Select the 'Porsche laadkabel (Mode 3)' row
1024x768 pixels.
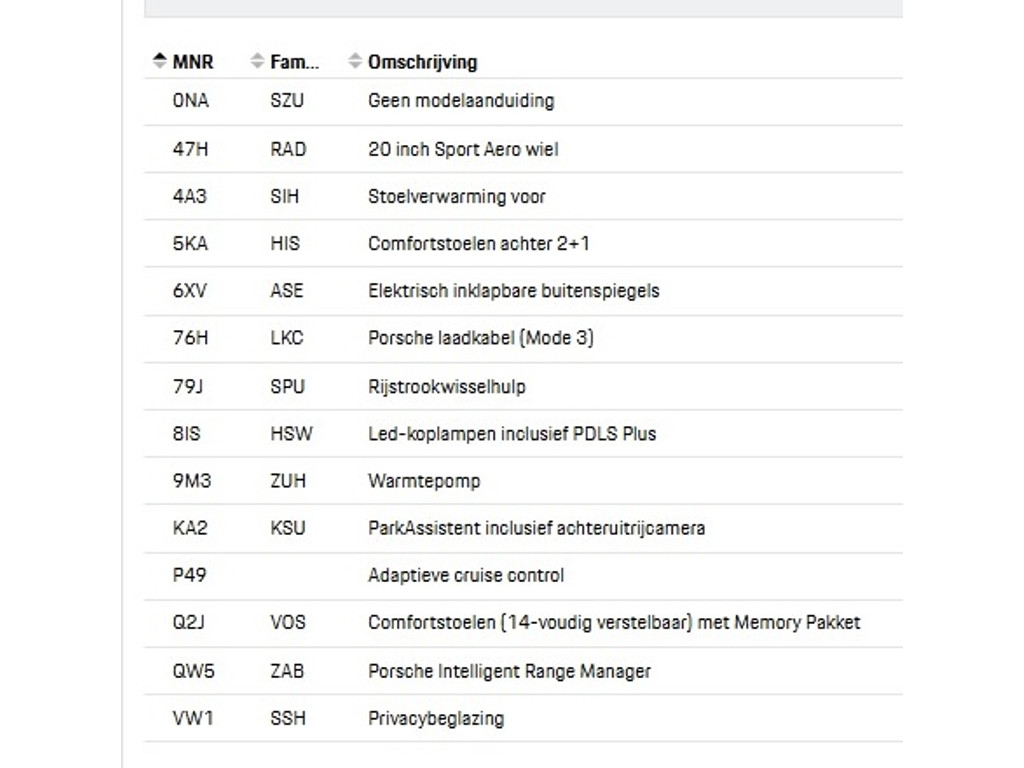pos(481,338)
